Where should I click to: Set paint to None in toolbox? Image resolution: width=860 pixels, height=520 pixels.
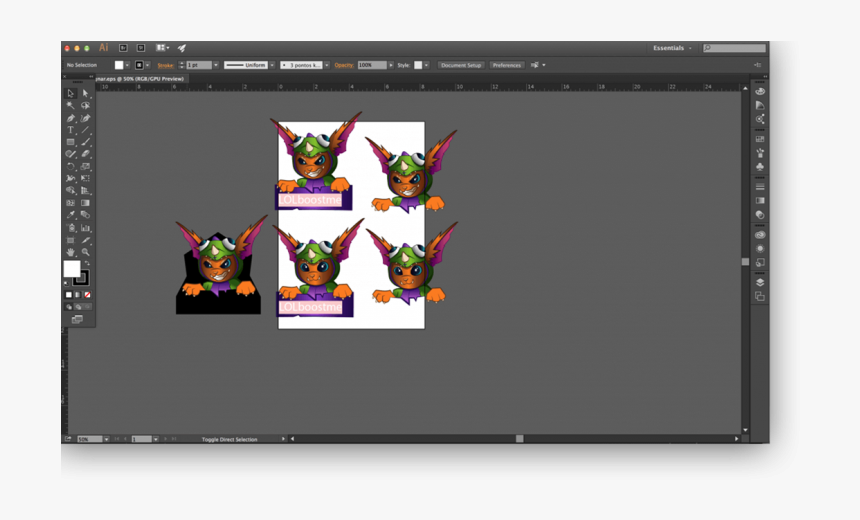[88, 295]
